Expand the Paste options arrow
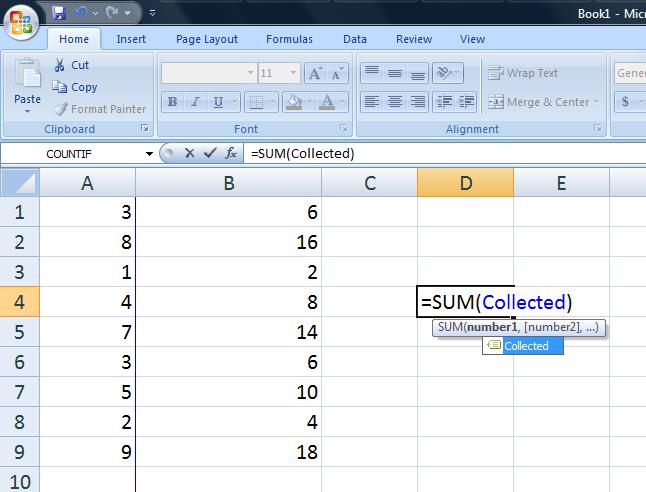Viewport: 646px width, 492px height. point(27,112)
